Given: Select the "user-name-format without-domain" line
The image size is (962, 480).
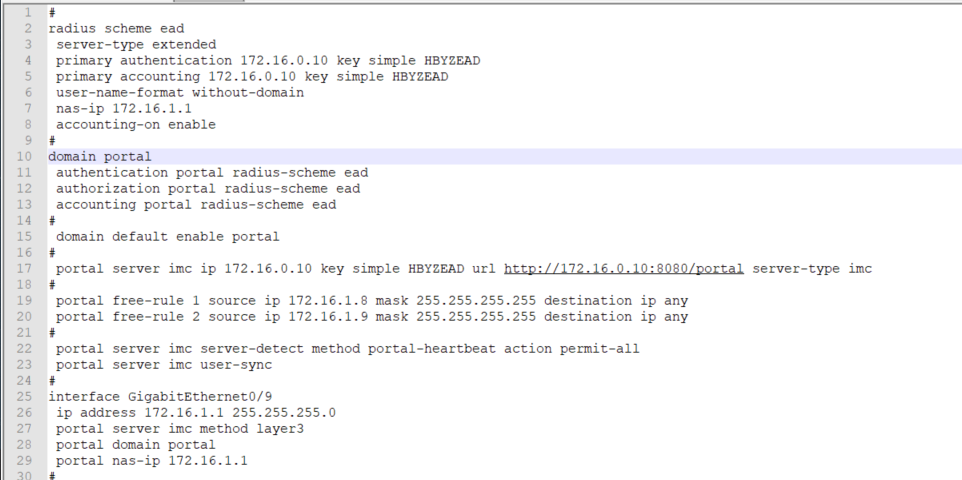Looking at the screenshot, I should click(179, 93).
